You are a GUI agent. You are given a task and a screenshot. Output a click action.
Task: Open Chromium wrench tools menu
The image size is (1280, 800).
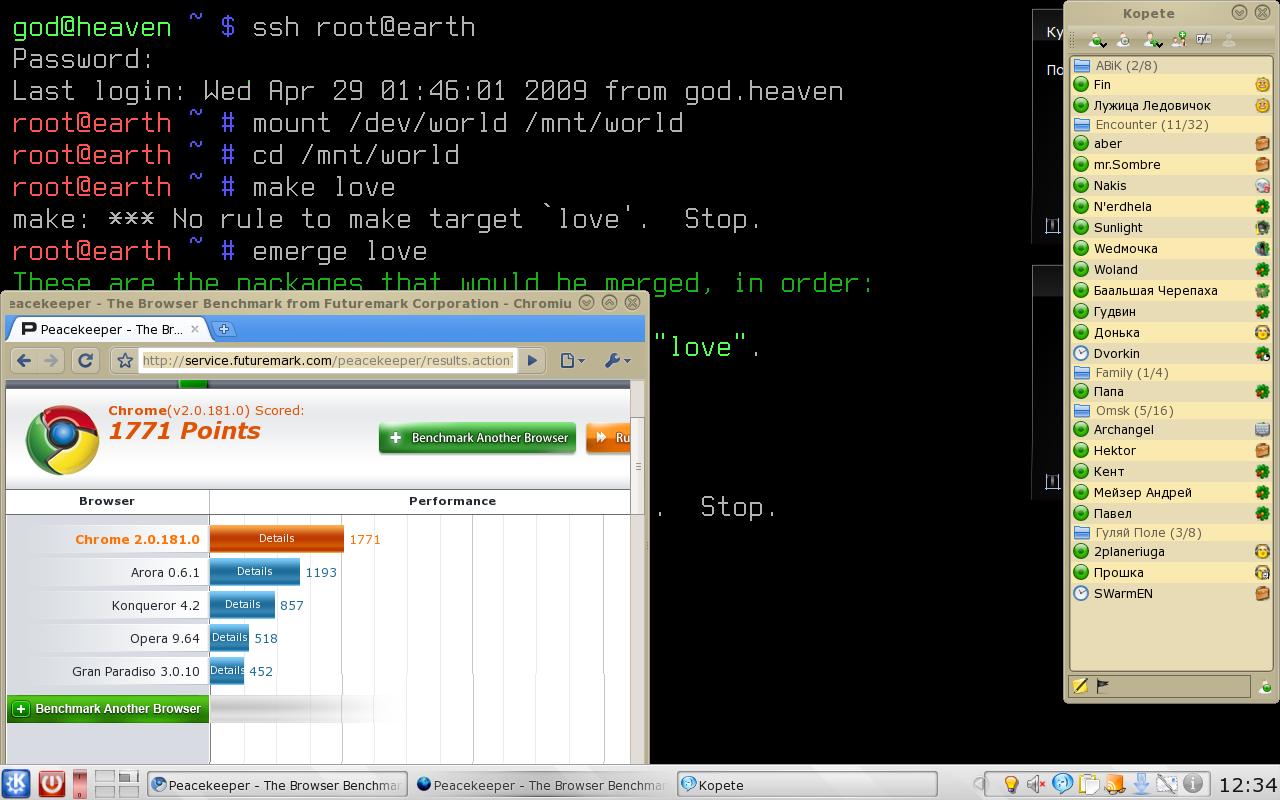tap(617, 360)
